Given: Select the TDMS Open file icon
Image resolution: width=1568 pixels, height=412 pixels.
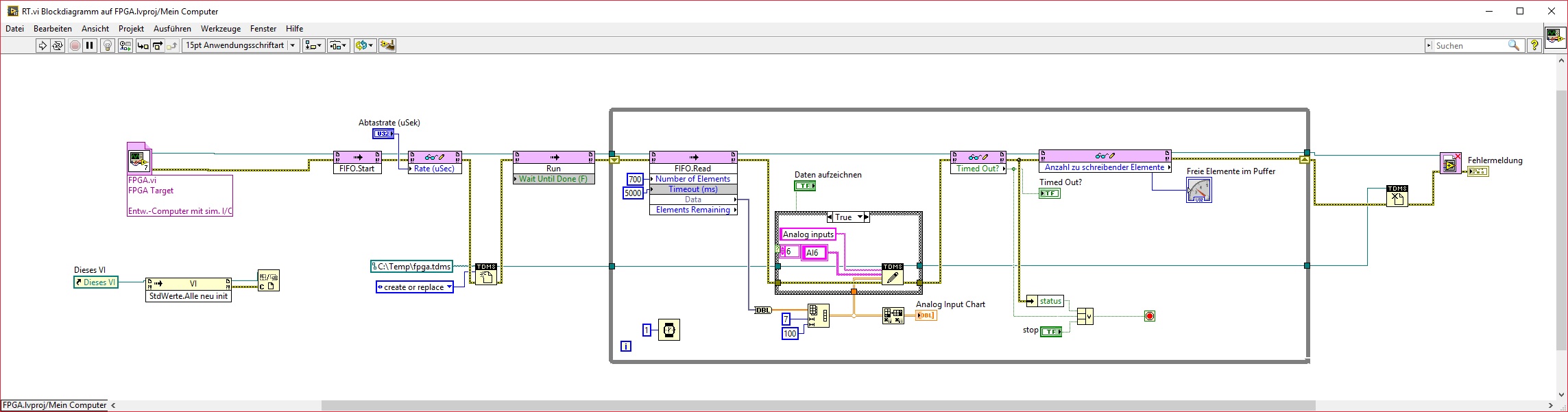Looking at the screenshot, I should (x=485, y=274).
